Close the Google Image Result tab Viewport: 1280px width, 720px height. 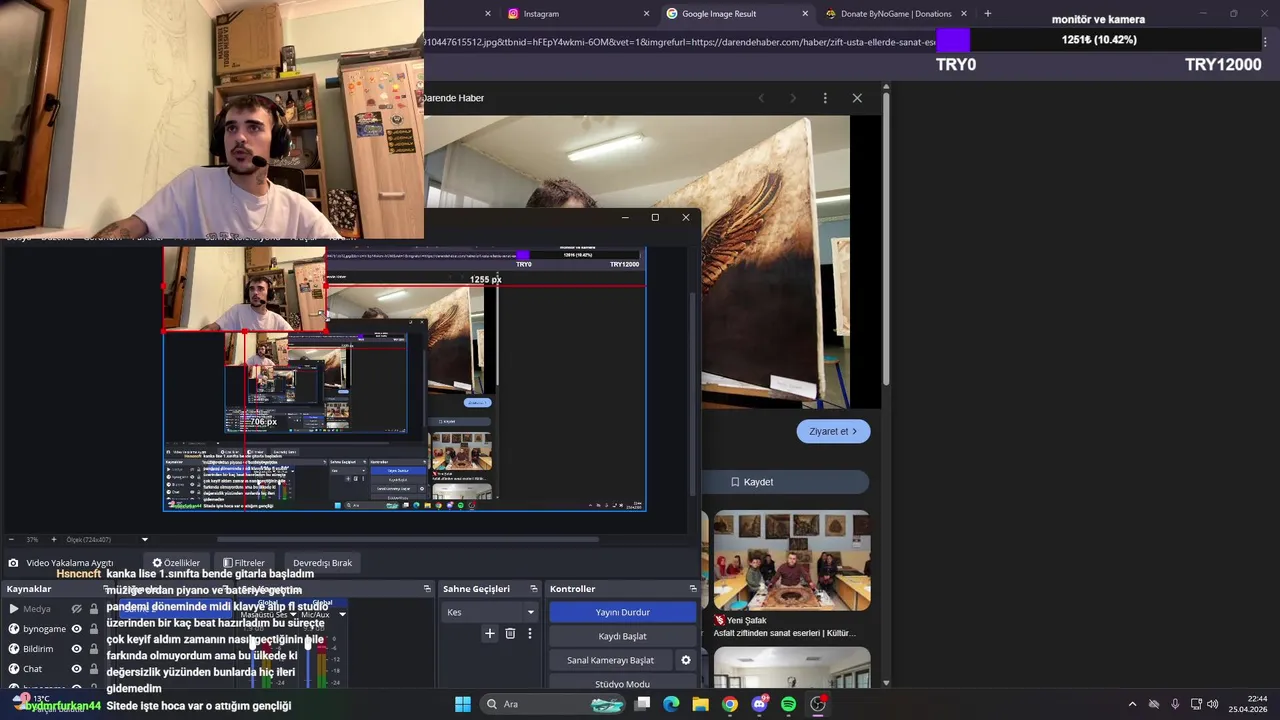pos(805,14)
